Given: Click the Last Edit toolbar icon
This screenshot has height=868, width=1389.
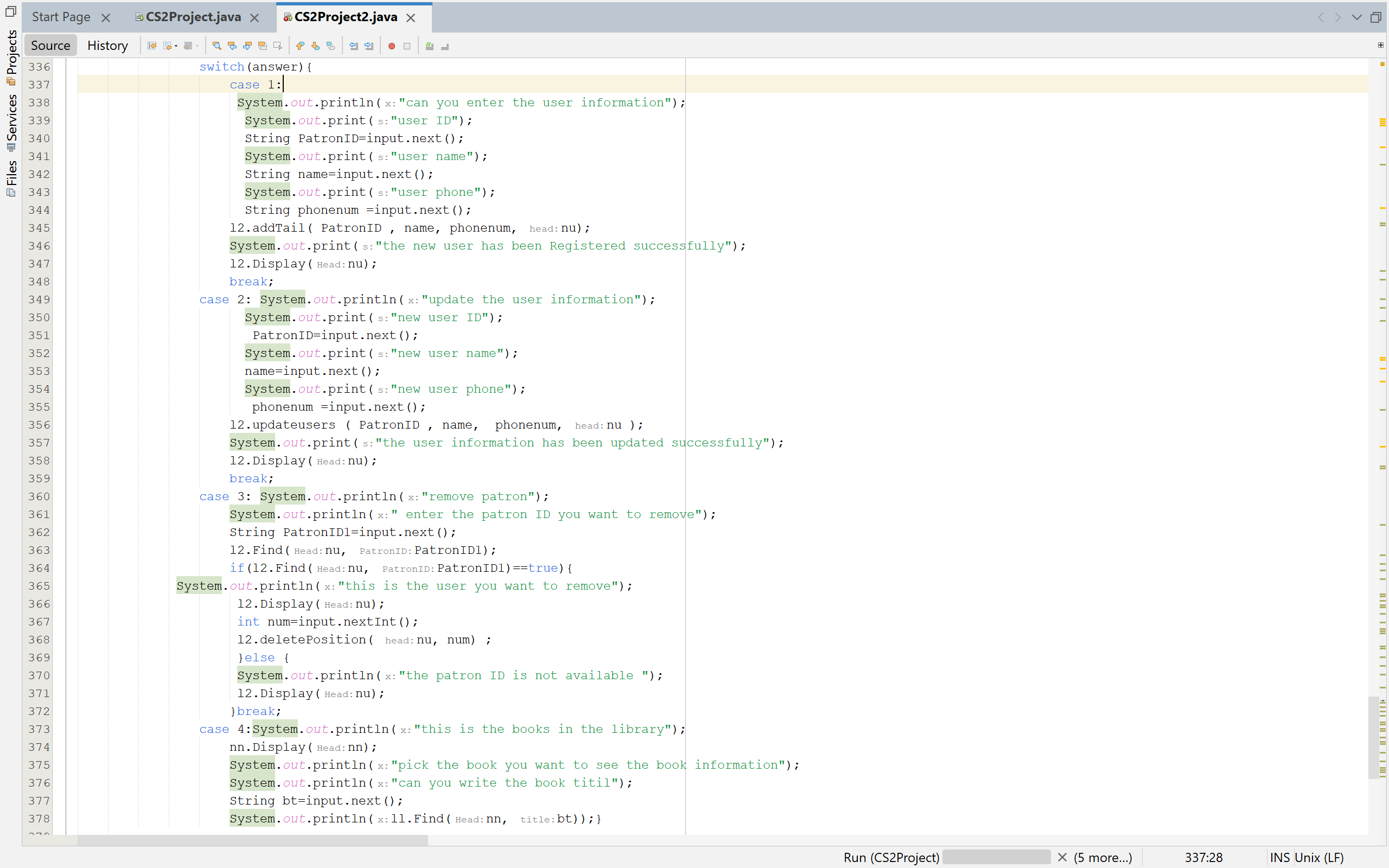Looking at the screenshot, I should click(151, 46).
